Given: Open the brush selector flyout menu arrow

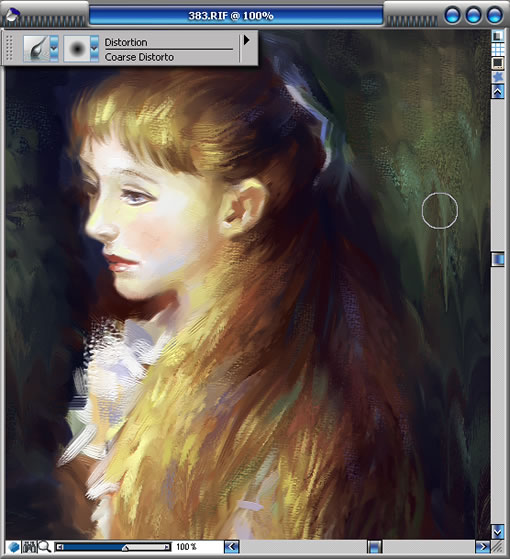Looking at the screenshot, I should point(246,40).
